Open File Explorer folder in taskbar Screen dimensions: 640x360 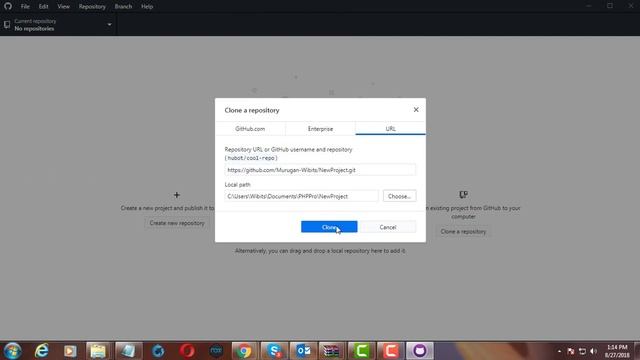(98, 351)
